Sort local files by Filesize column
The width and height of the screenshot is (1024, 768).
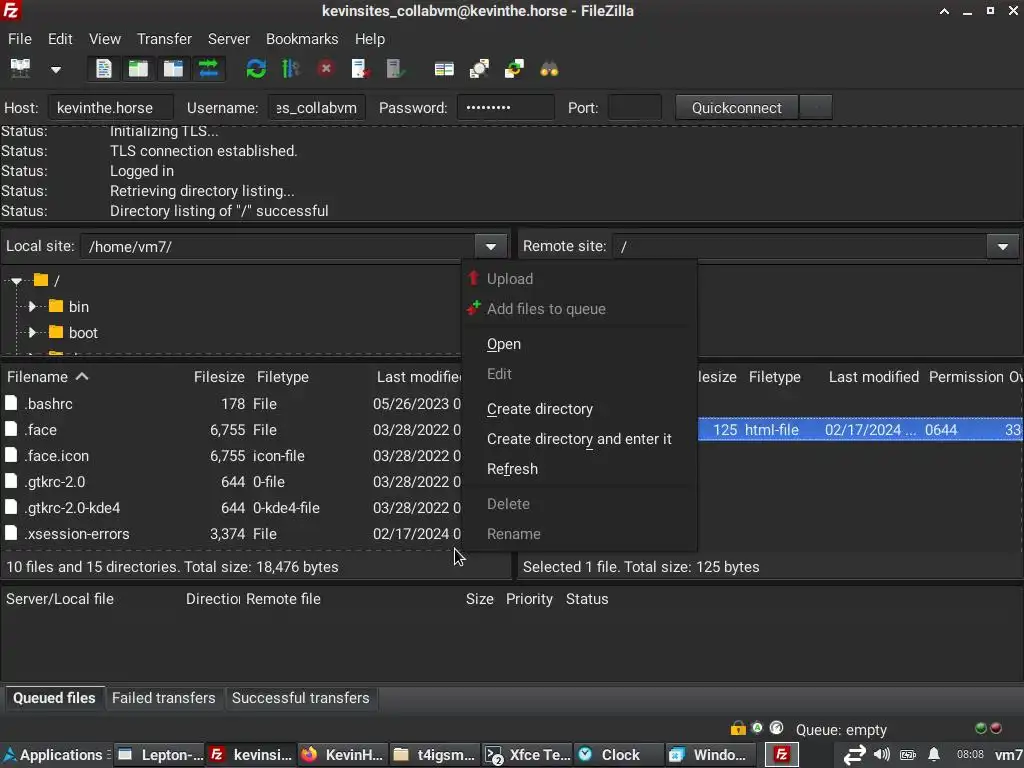(x=219, y=377)
